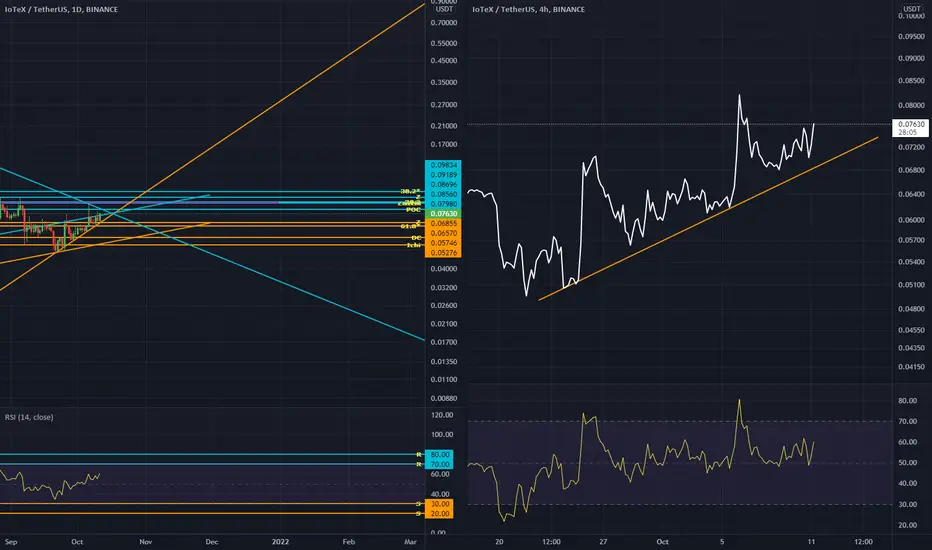The width and height of the screenshot is (932, 550).
Task: Click the orange 30.00 RSI support label
Action: pyautogui.click(x=439, y=504)
